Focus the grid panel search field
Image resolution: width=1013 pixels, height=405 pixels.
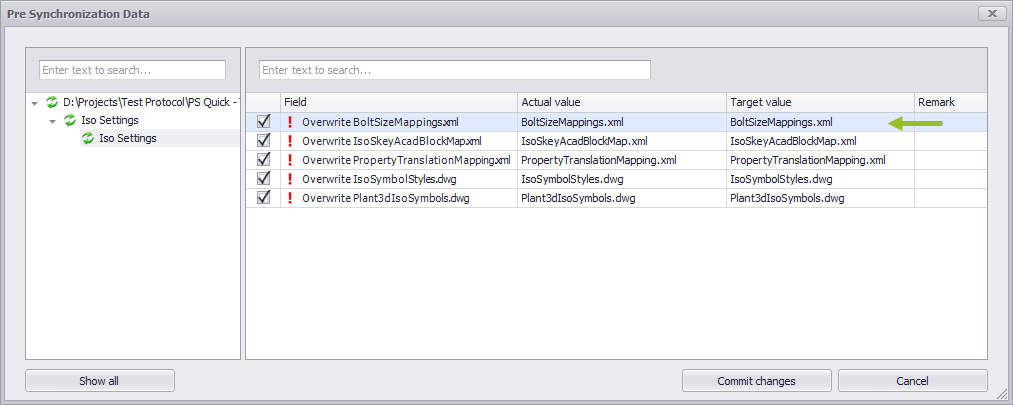(x=455, y=70)
